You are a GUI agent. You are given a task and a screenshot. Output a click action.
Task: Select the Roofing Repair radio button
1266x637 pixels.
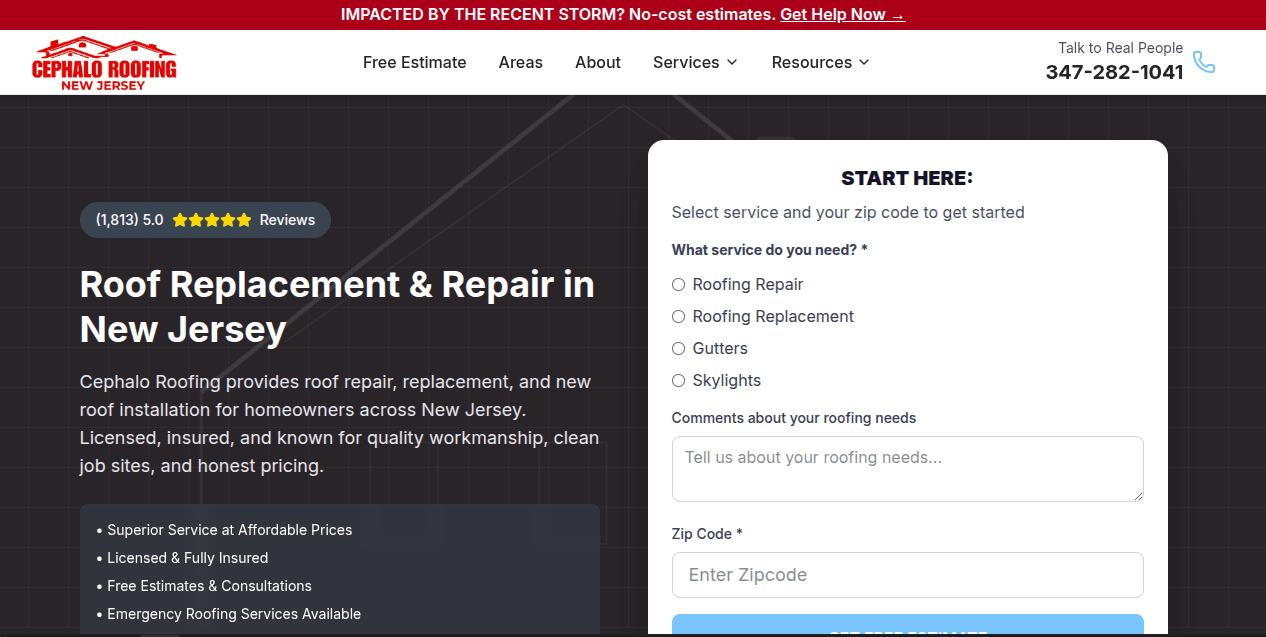coord(678,285)
